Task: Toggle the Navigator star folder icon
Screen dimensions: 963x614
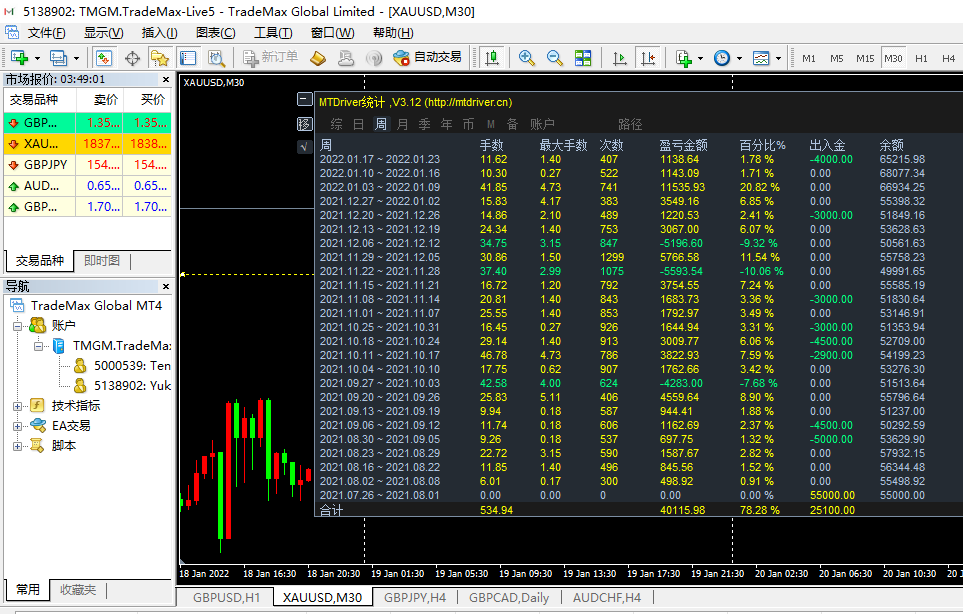Action: pyautogui.click(x=160, y=58)
